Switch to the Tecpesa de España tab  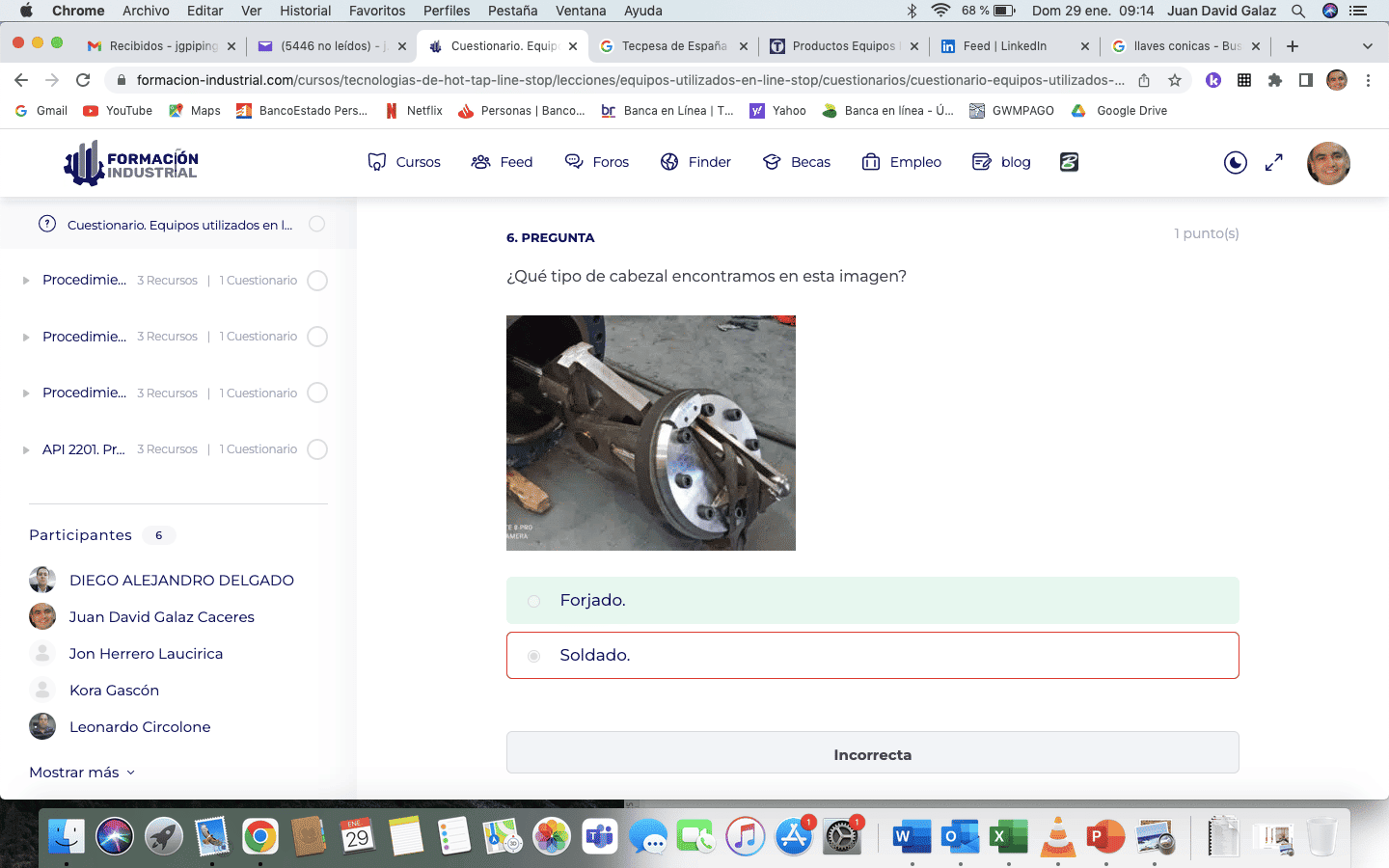coord(673,45)
